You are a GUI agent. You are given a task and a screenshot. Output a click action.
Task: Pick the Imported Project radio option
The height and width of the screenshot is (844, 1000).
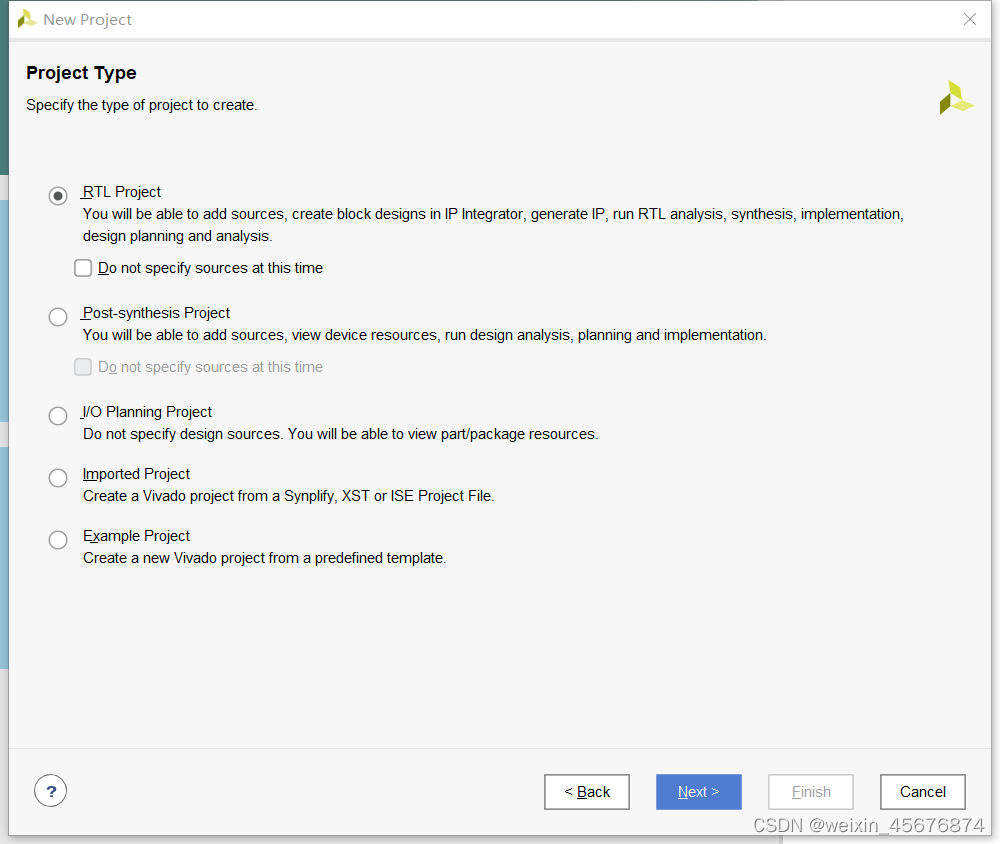coord(58,477)
